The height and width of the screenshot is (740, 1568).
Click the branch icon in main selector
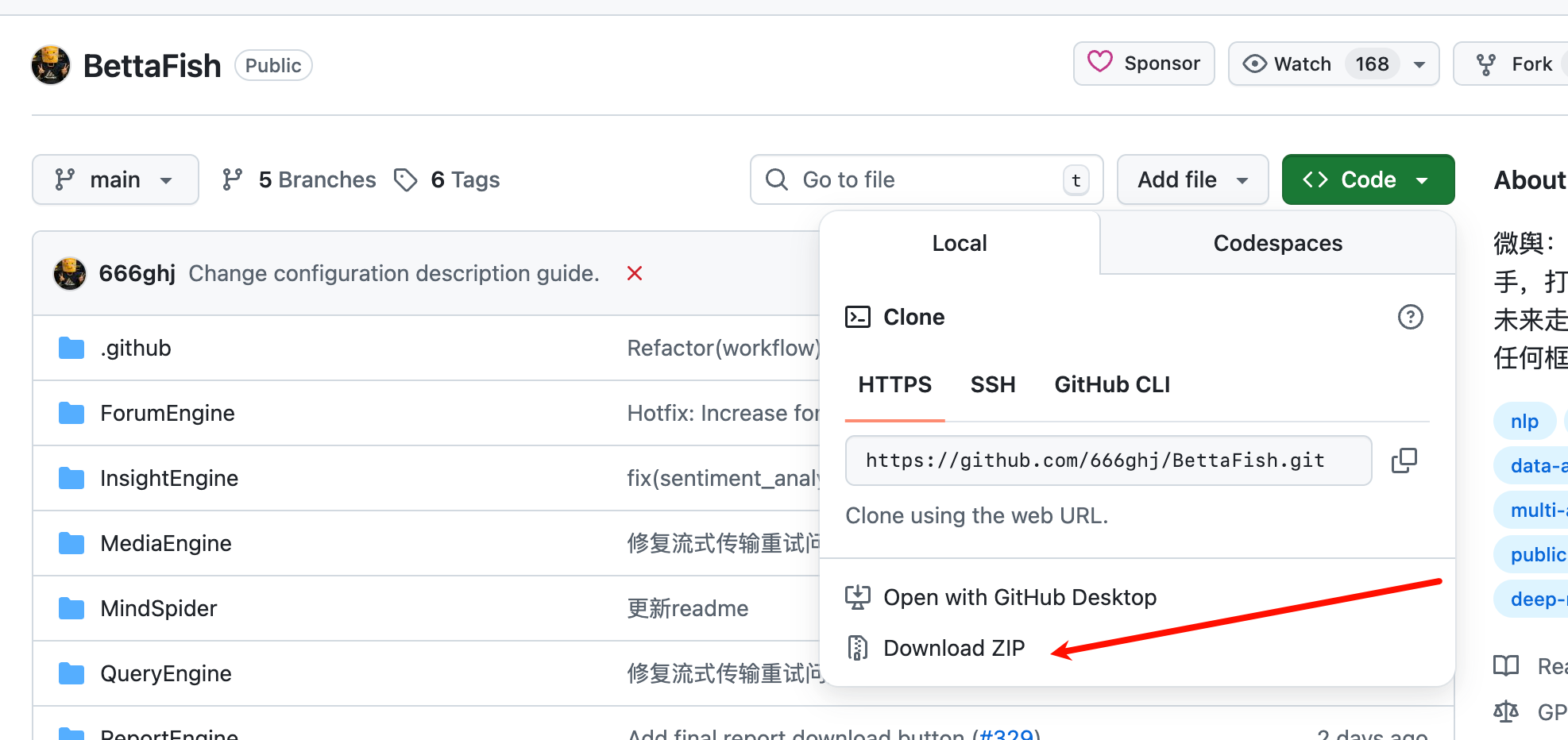click(x=64, y=179)
